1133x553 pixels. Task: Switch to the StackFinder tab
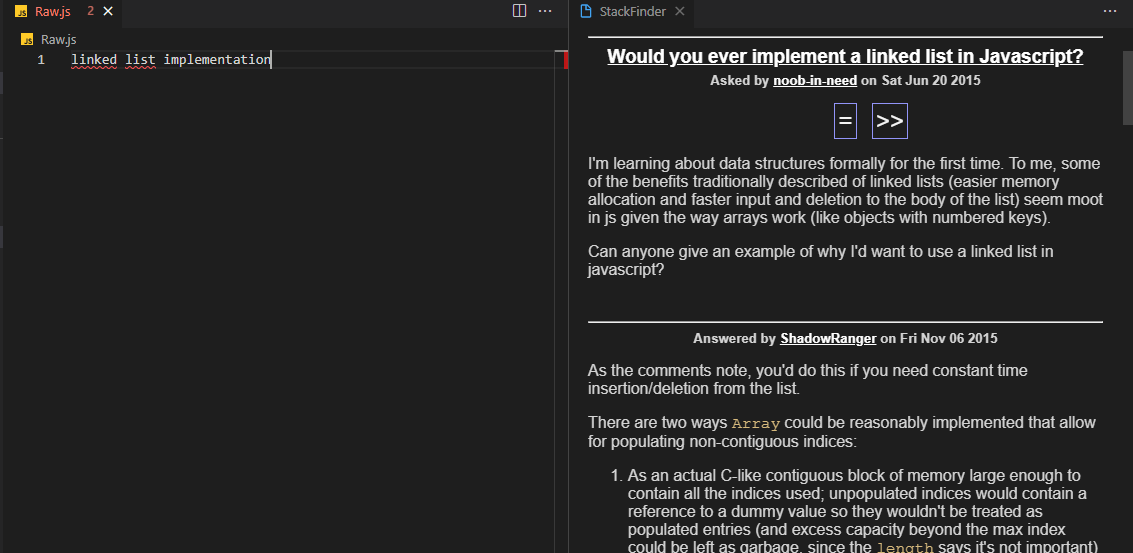point(632,12)
